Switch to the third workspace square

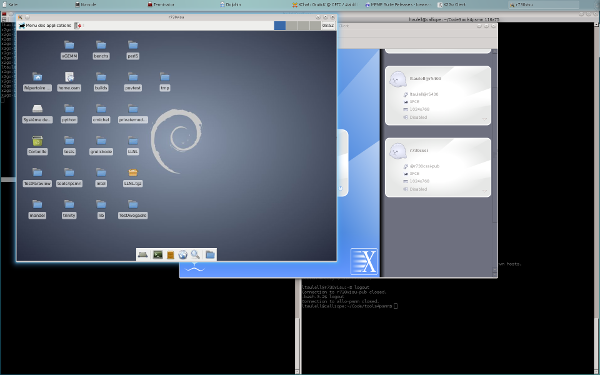pos(303,26)
